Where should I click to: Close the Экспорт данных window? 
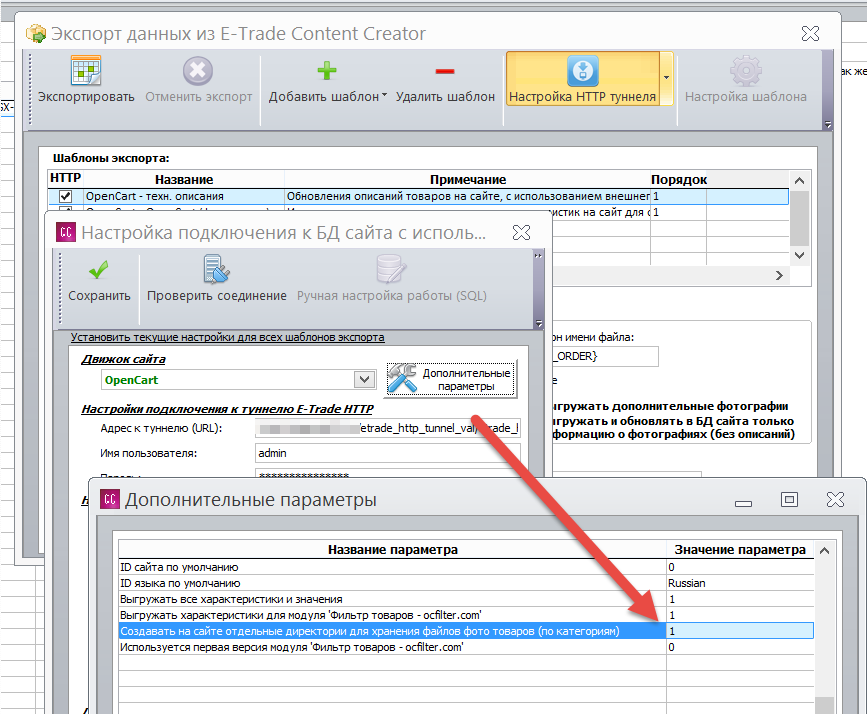pos(811,34)
